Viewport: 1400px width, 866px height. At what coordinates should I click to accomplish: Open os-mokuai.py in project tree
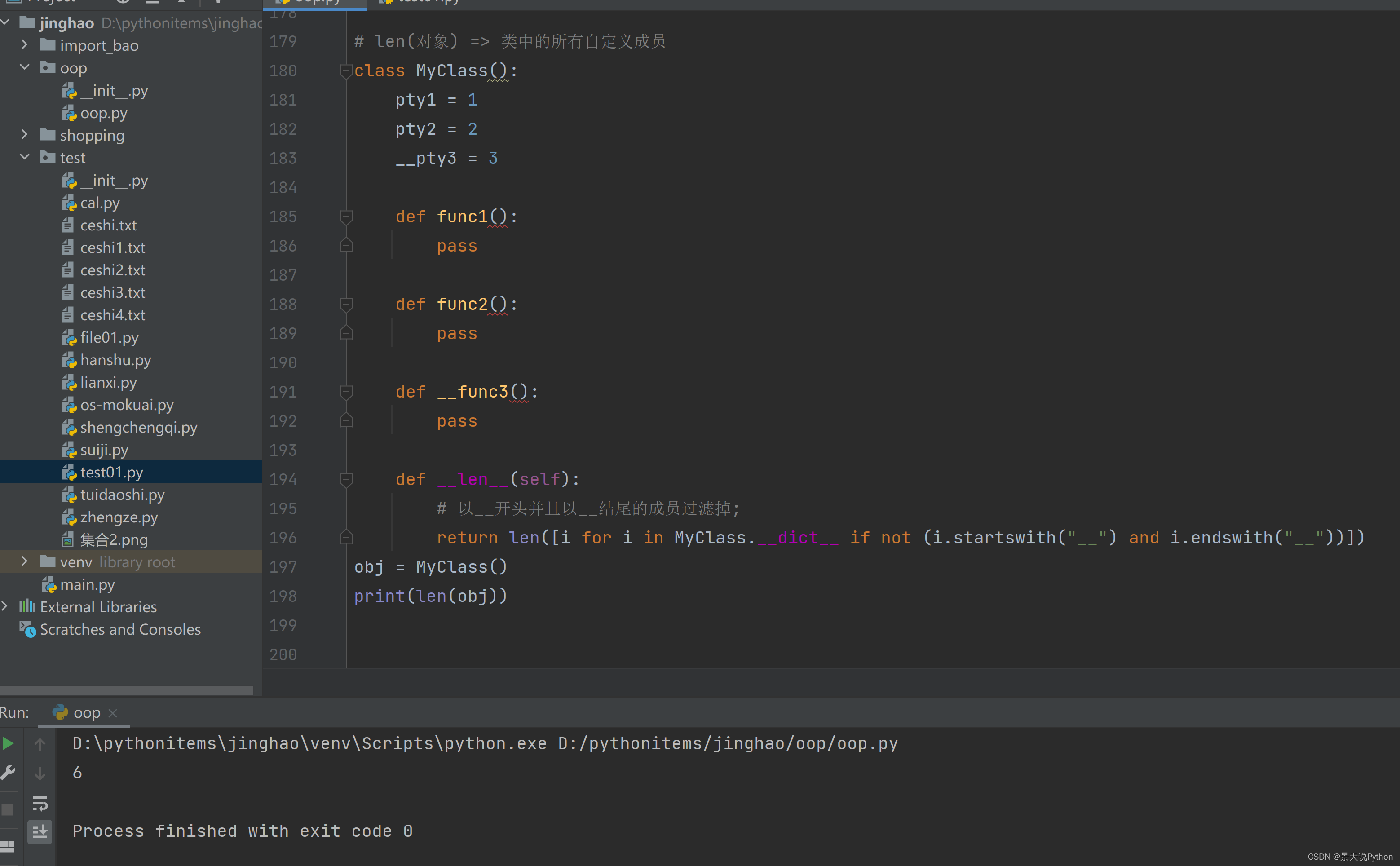tap(127, 405)
